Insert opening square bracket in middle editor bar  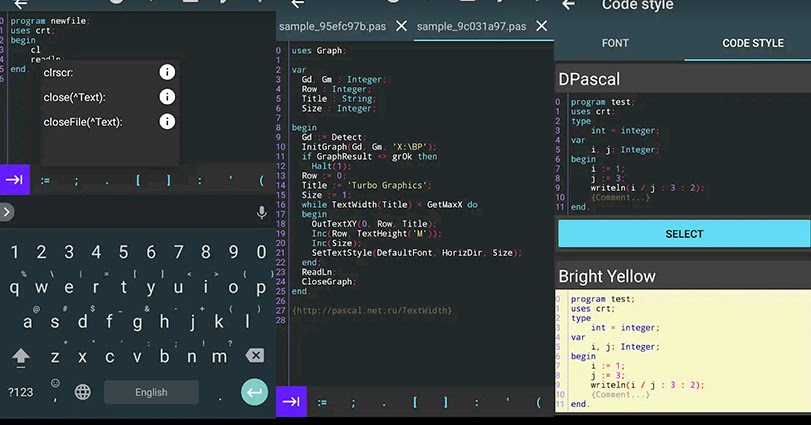pos(414,402)
